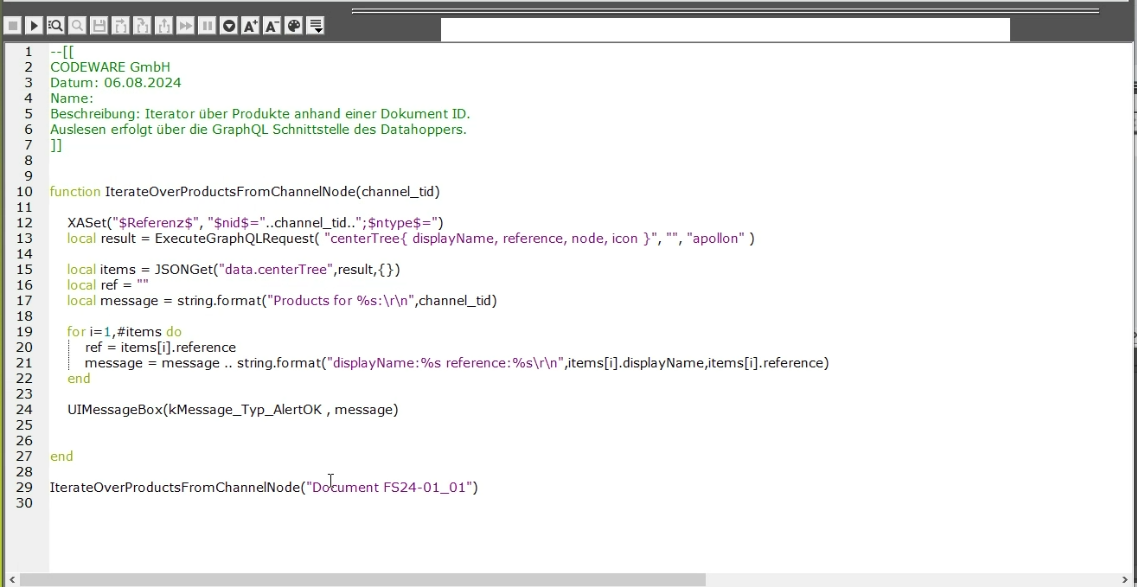Open the find-in-list search icon
The image size is (1137, 587).
pos(56,26)
